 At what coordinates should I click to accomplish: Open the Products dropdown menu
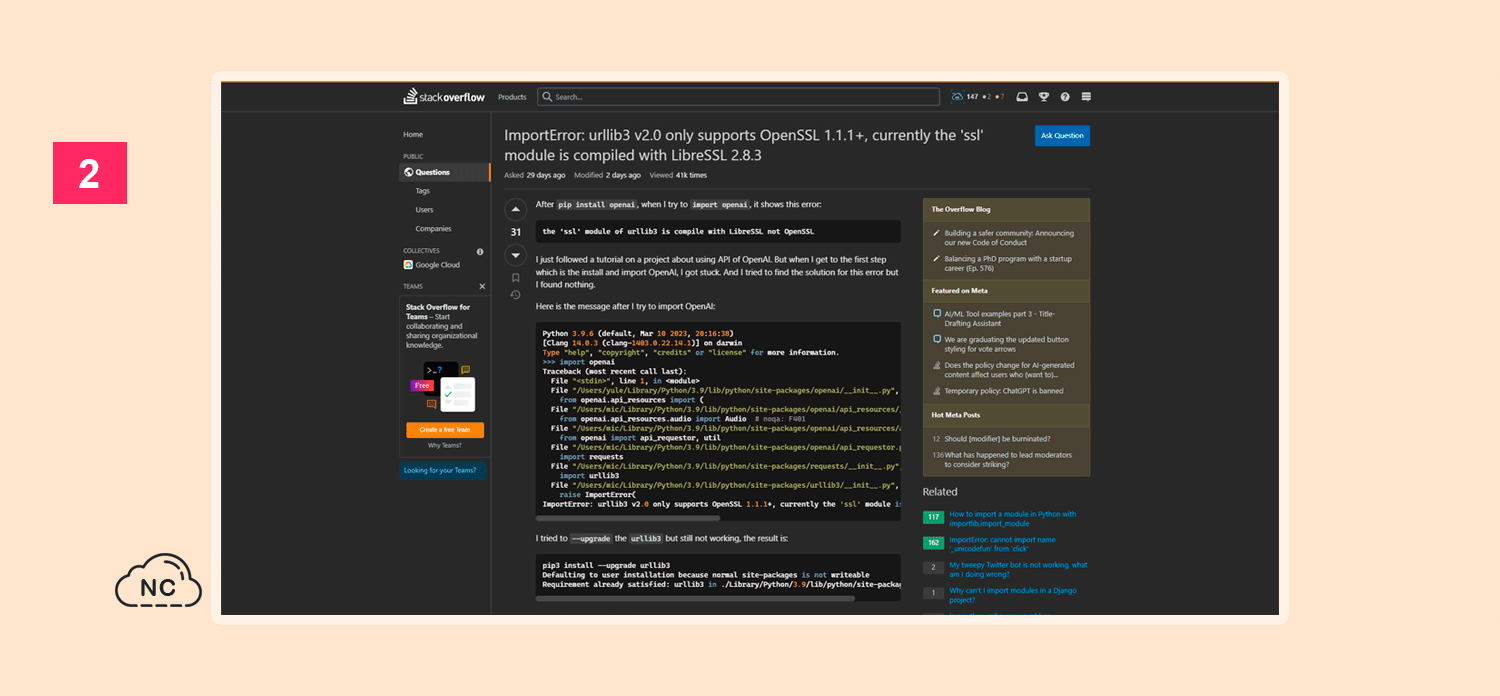coord(512,97)
